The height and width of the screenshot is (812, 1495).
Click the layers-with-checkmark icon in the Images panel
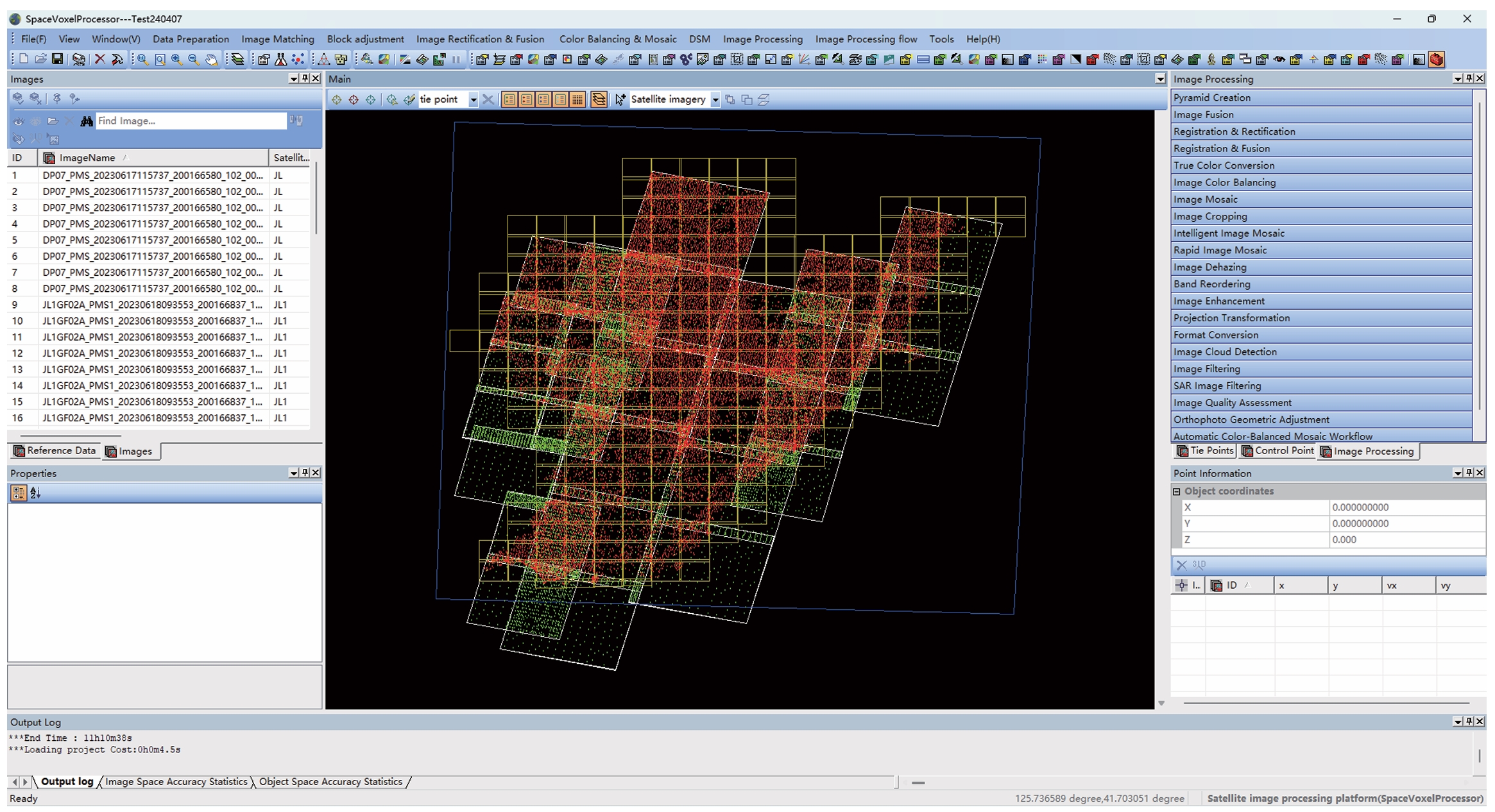click(18, 98)
